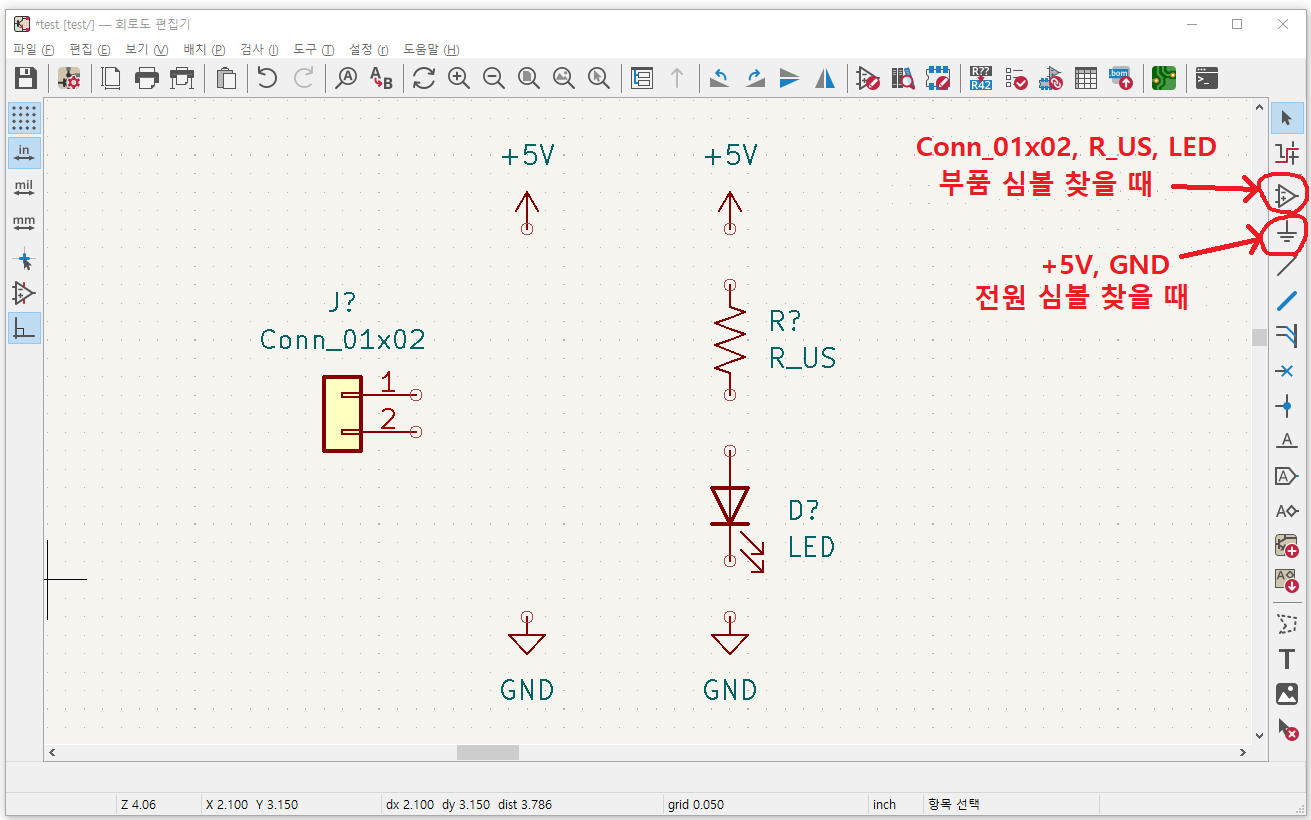Open symbol fields table icon
1311x820 pixels.
[1086, 78]
